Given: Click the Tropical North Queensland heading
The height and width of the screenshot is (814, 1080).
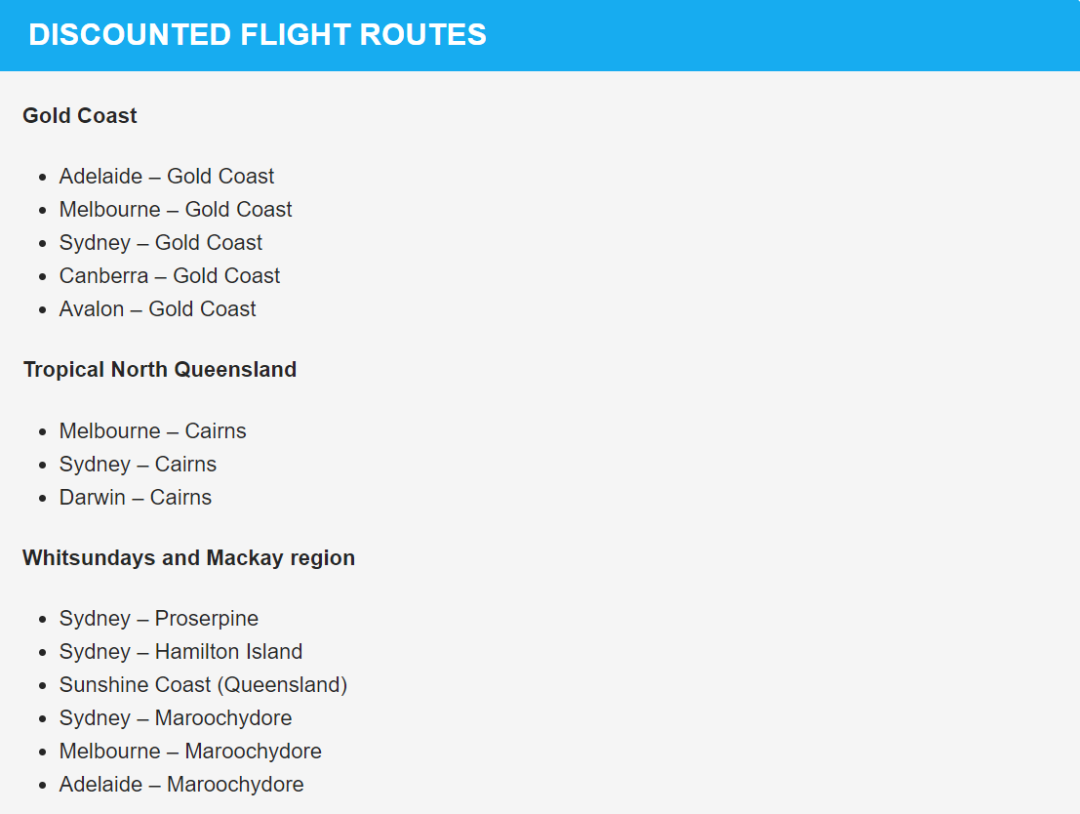Looking at the screenshot, I should pyautogui.click(x=160, y=370).
